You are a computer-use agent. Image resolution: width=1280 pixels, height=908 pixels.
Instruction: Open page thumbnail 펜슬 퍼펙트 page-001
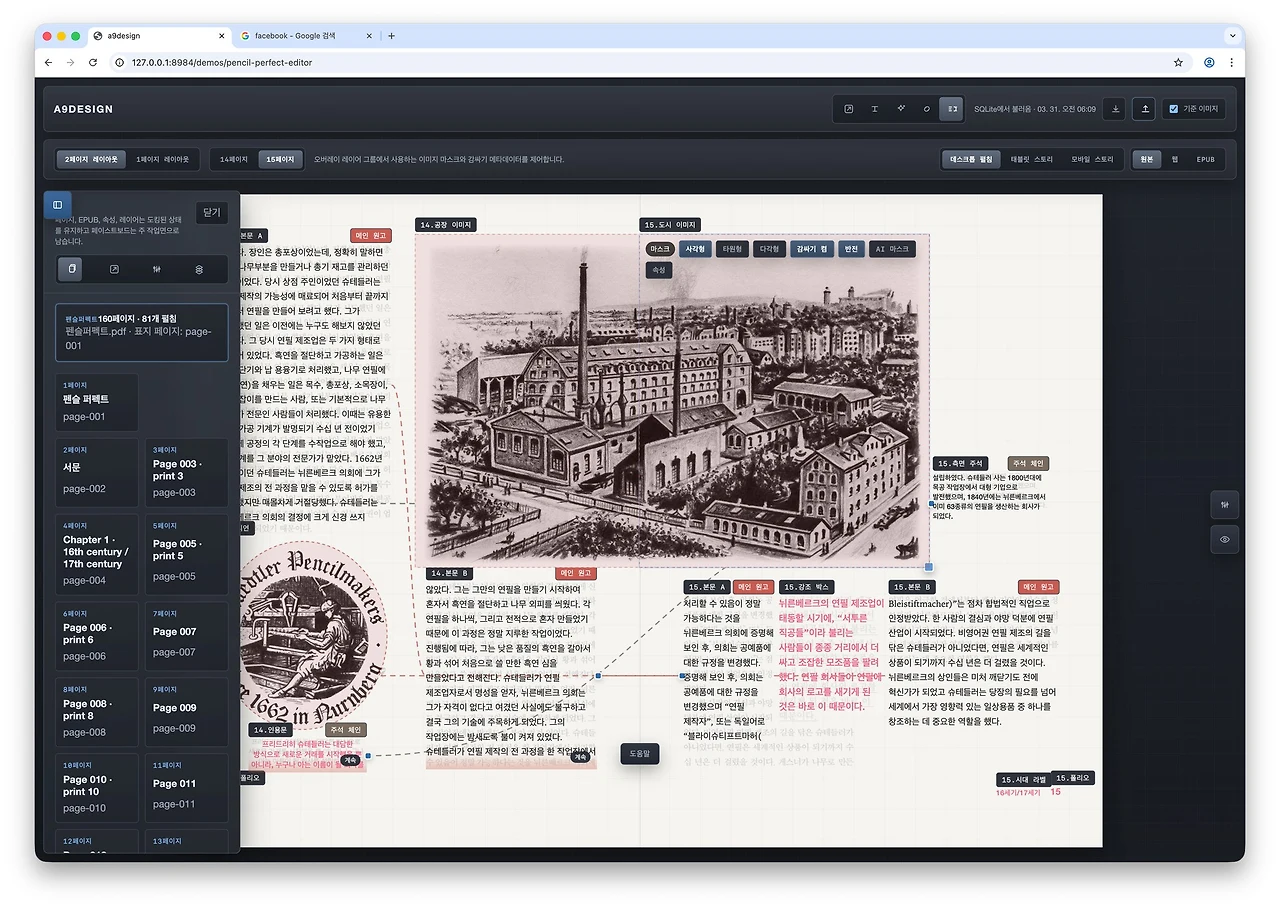[x=96, y=403]
